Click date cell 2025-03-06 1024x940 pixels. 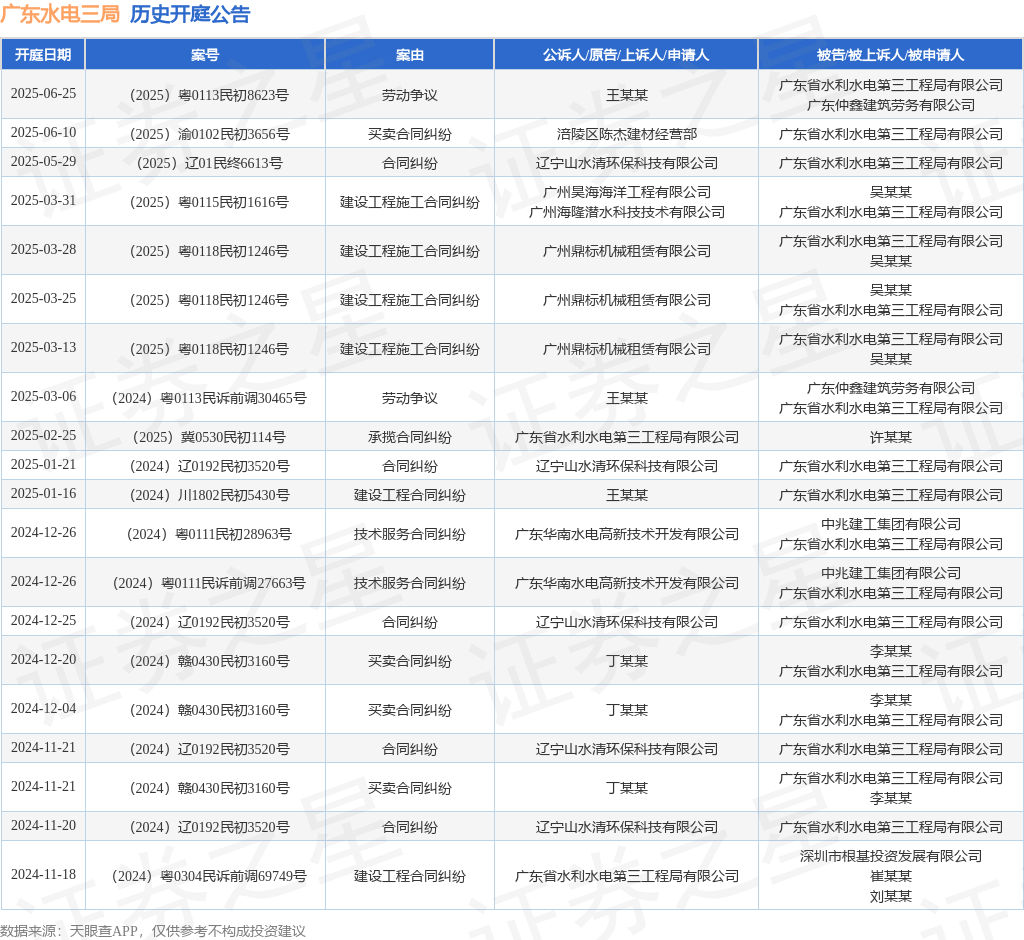coord(43,397)
